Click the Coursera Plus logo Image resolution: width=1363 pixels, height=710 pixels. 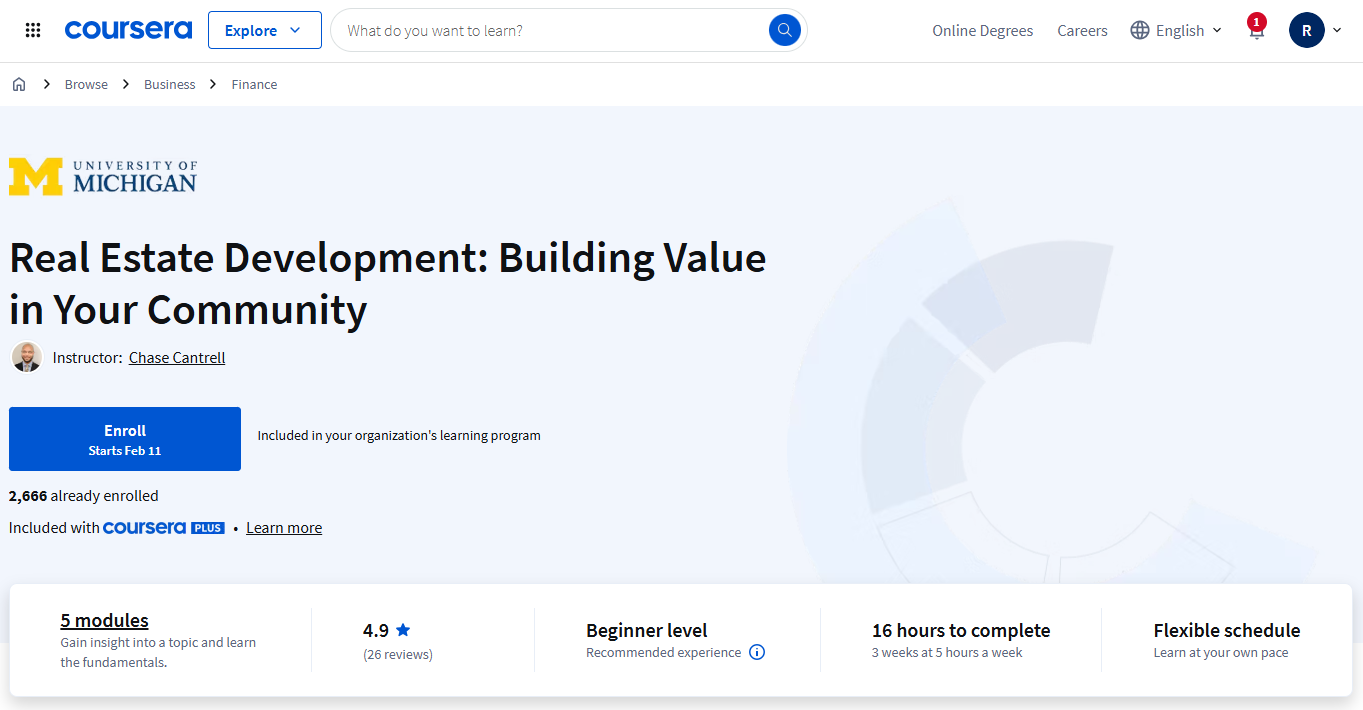(x=164, y=527)
